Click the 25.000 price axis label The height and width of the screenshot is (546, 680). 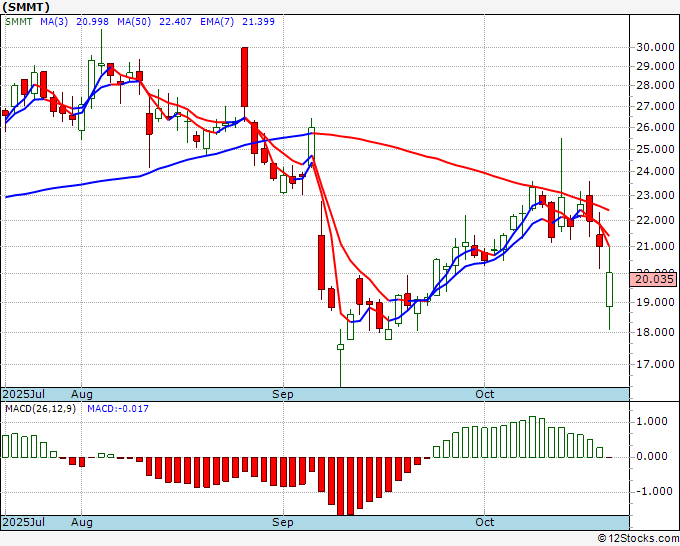pos(655,149)
